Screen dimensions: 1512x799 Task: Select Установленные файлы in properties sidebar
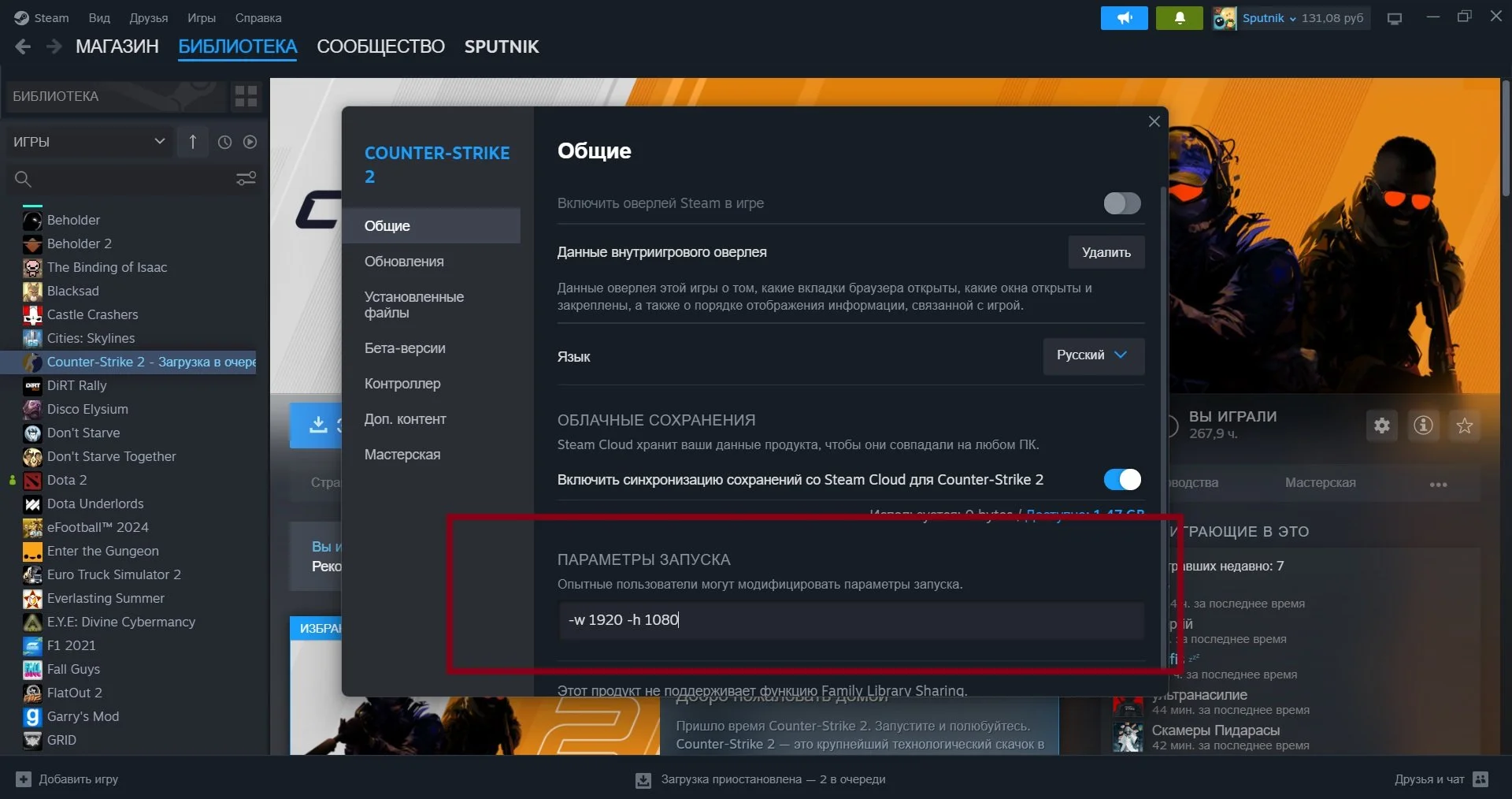pyautogui.click(x=431, y=305)
